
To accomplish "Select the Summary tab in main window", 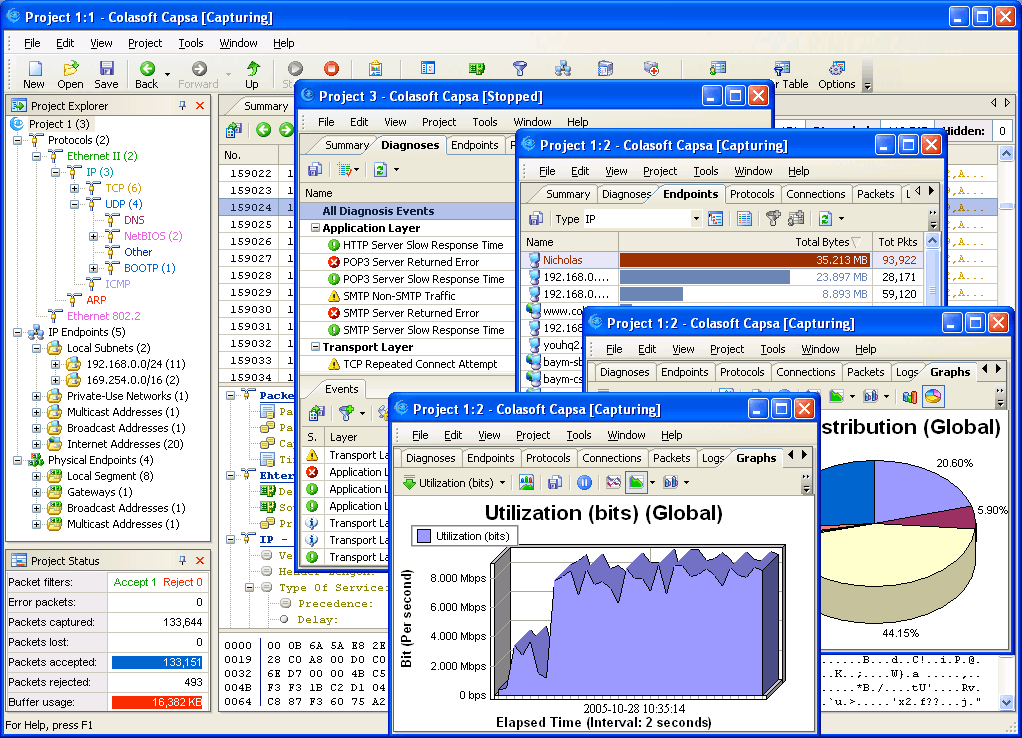I will [265, 106].
